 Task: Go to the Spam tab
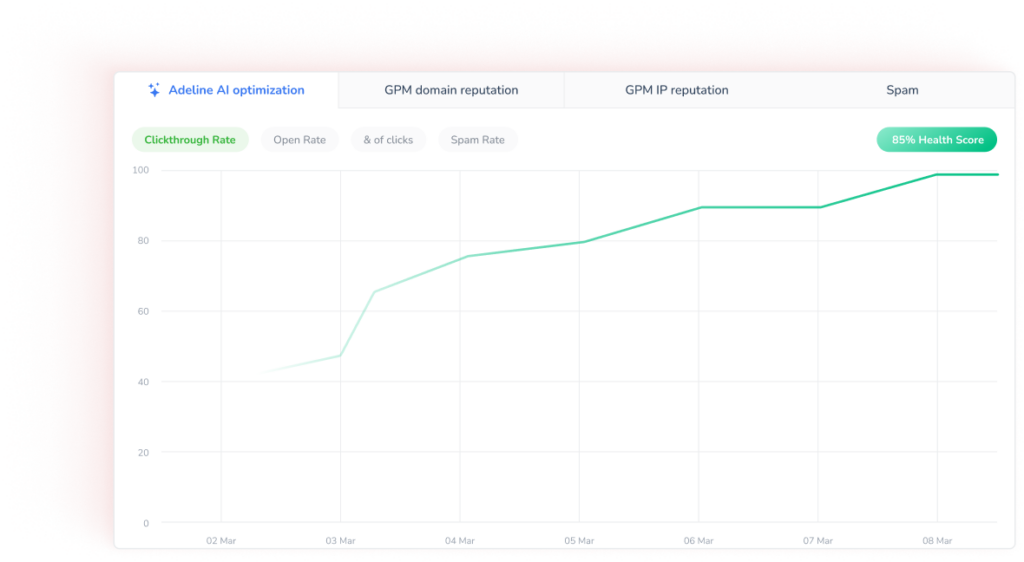point(901,90)
